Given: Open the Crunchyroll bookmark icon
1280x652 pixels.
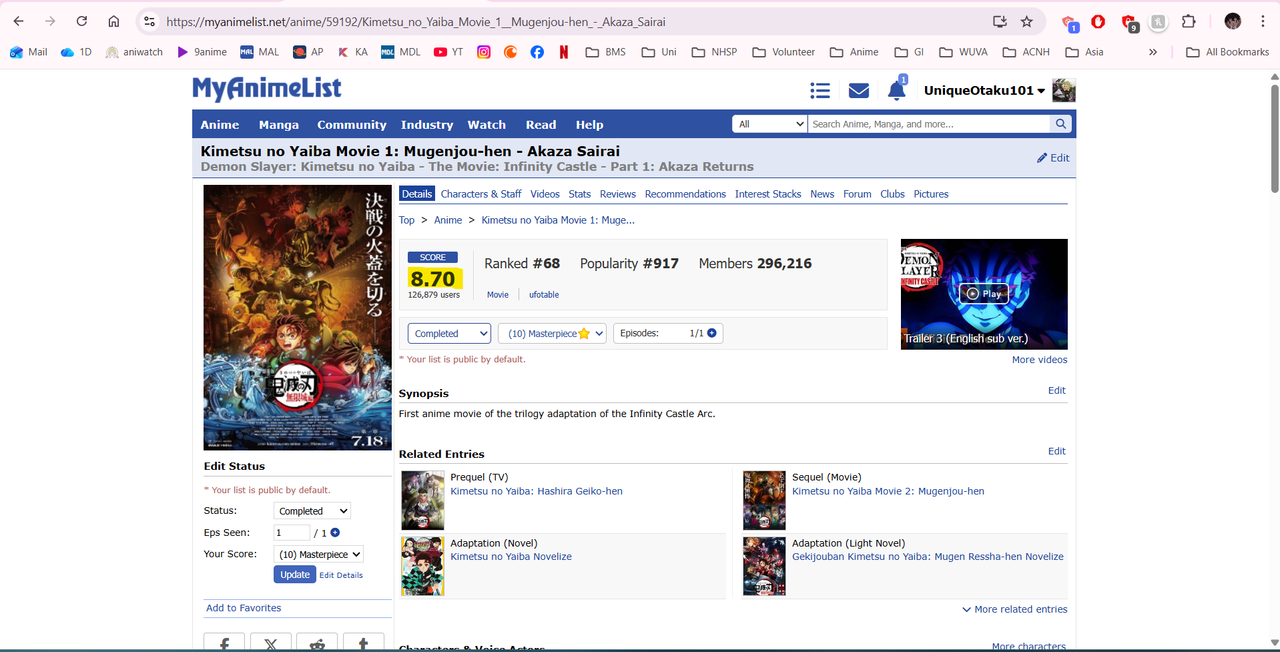Looking at the screenshot, I should [x=510, y=52].
